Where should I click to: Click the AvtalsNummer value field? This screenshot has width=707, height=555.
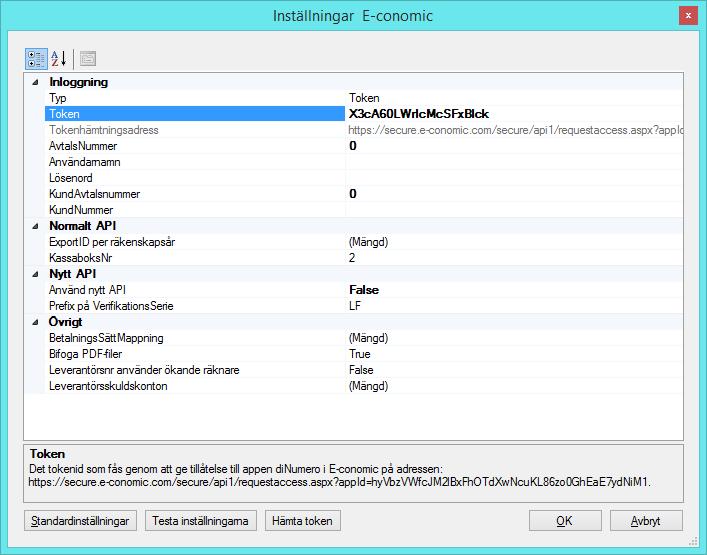point(514,146)
